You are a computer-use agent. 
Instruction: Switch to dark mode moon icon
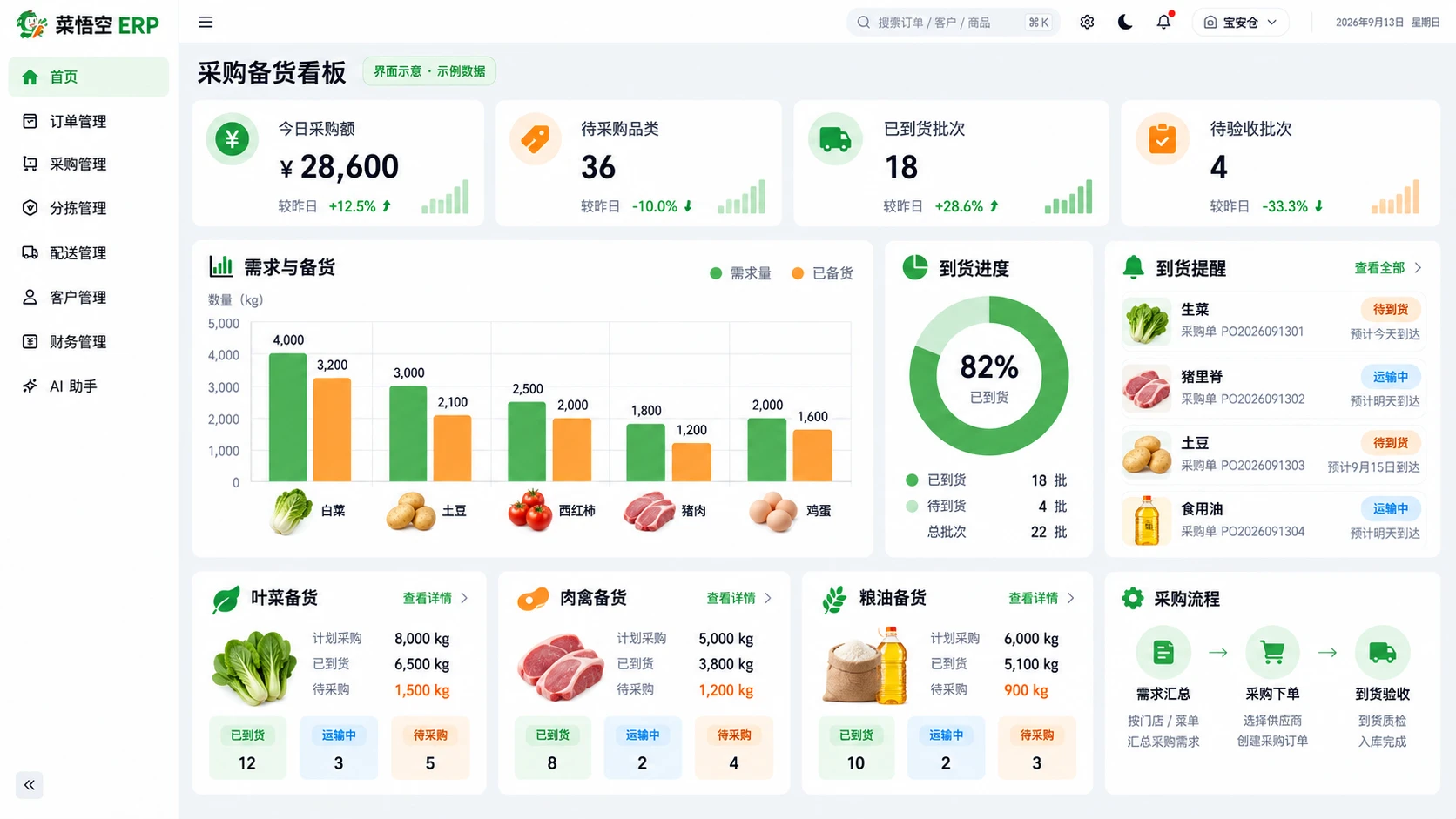point(1125,23)
